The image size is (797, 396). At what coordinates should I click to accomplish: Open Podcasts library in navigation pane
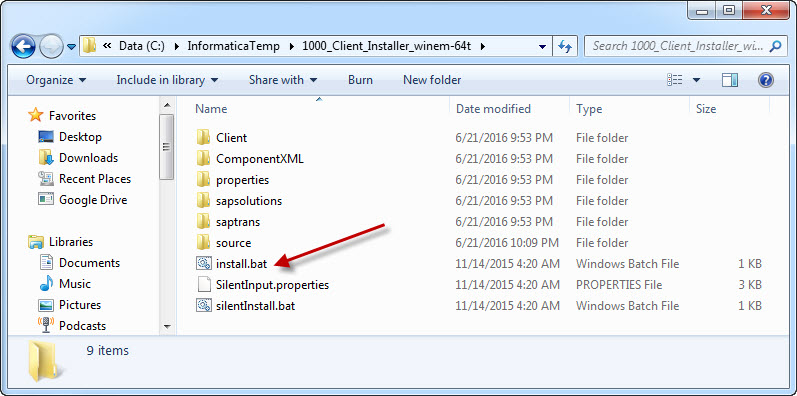coord(82,326)
